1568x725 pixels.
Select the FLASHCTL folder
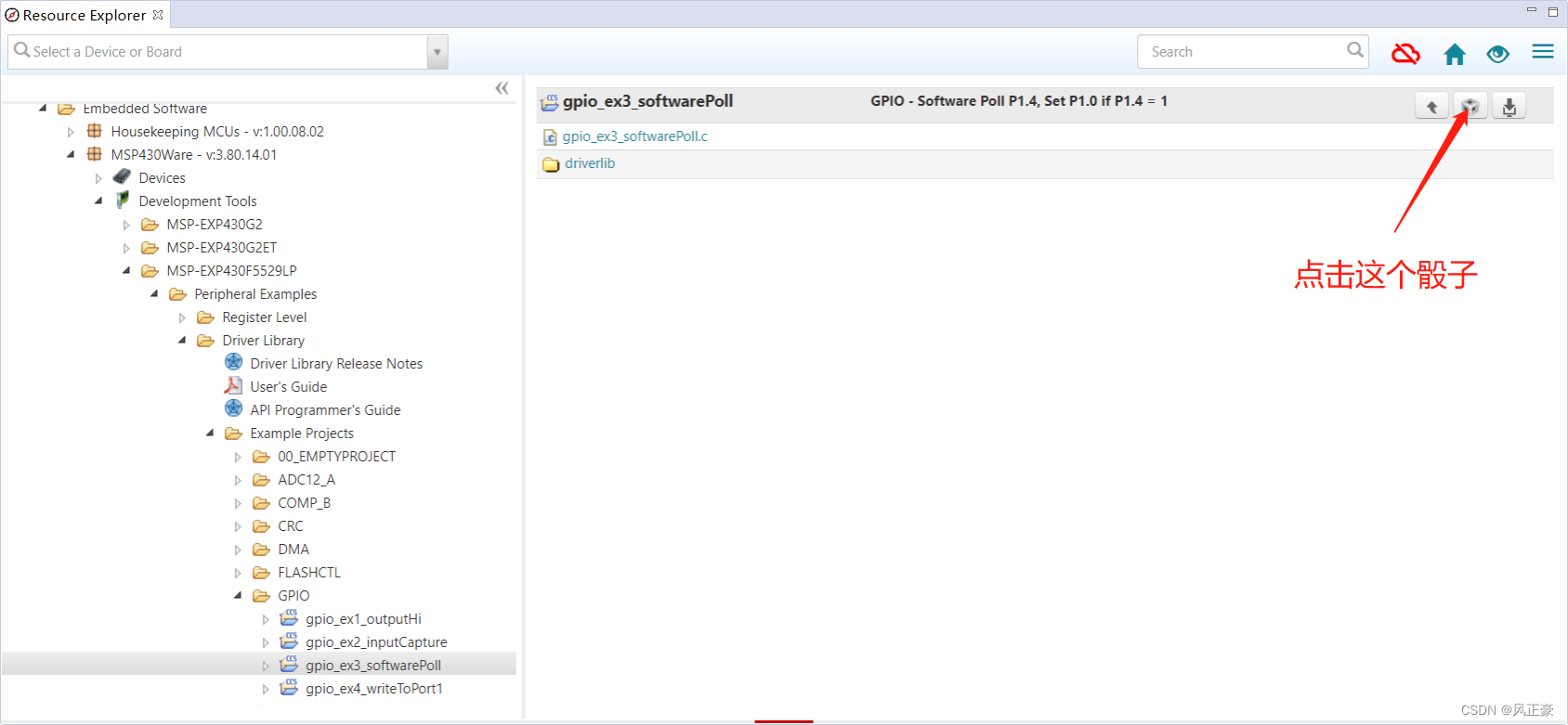pos(309,573)
